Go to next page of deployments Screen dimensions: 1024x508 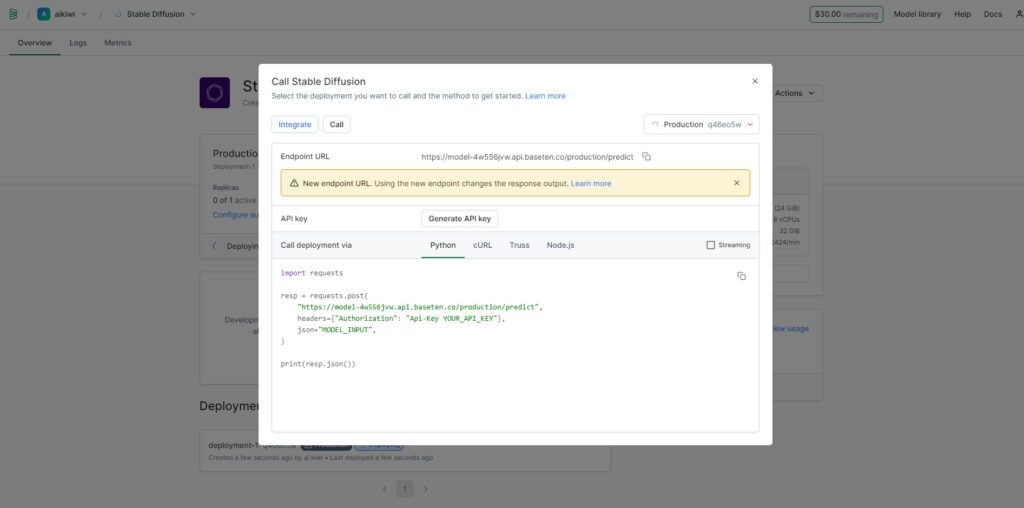(x=426, y=488)
